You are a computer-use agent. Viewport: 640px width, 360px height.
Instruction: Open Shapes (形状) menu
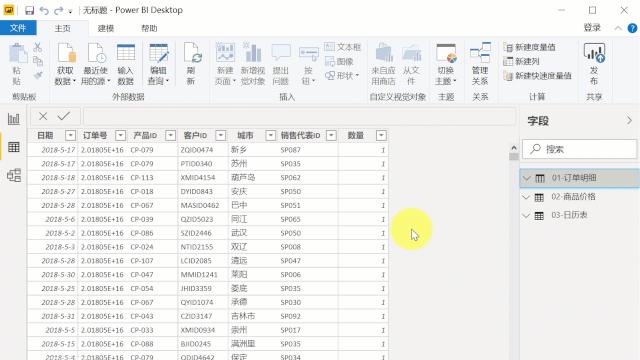[342, 76]
